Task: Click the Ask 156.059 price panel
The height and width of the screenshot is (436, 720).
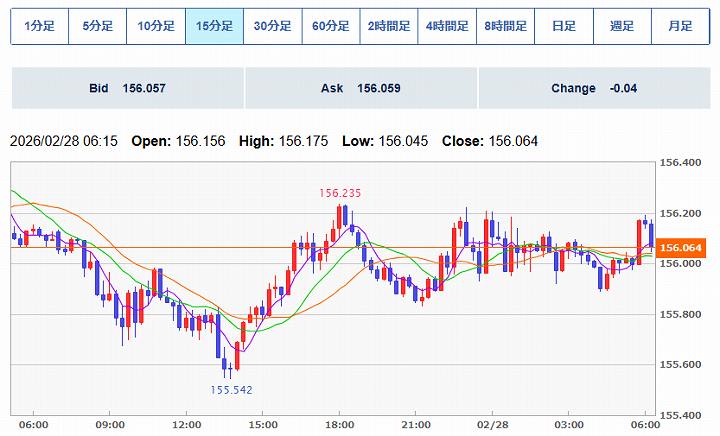Action: coord(360,88)
